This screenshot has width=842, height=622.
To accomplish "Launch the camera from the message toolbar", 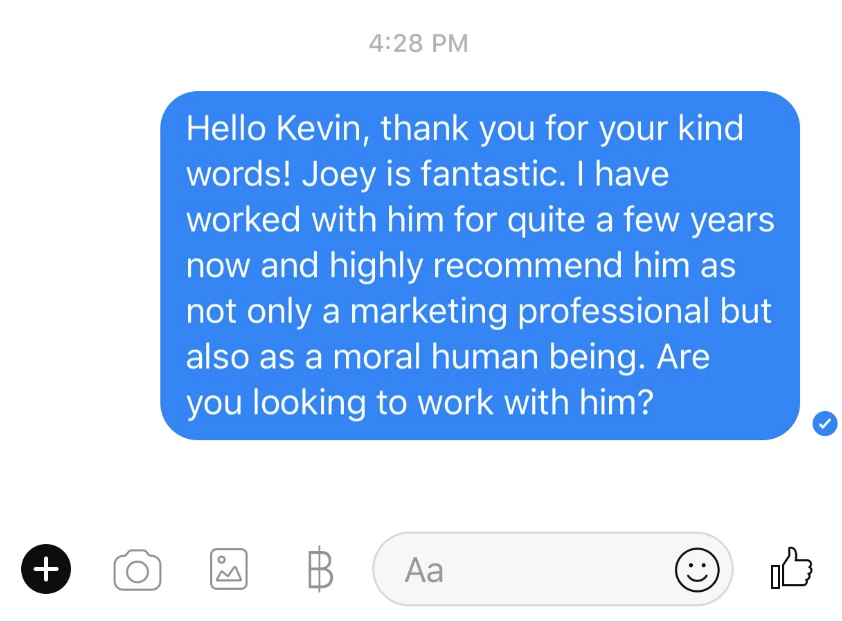I will click(x=137, y=570).
